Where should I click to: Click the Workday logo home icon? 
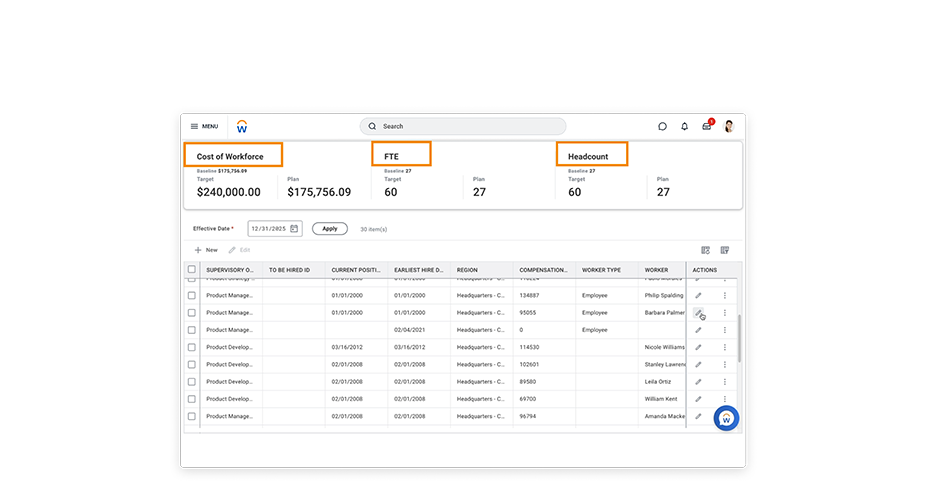(x=242, y=127)
